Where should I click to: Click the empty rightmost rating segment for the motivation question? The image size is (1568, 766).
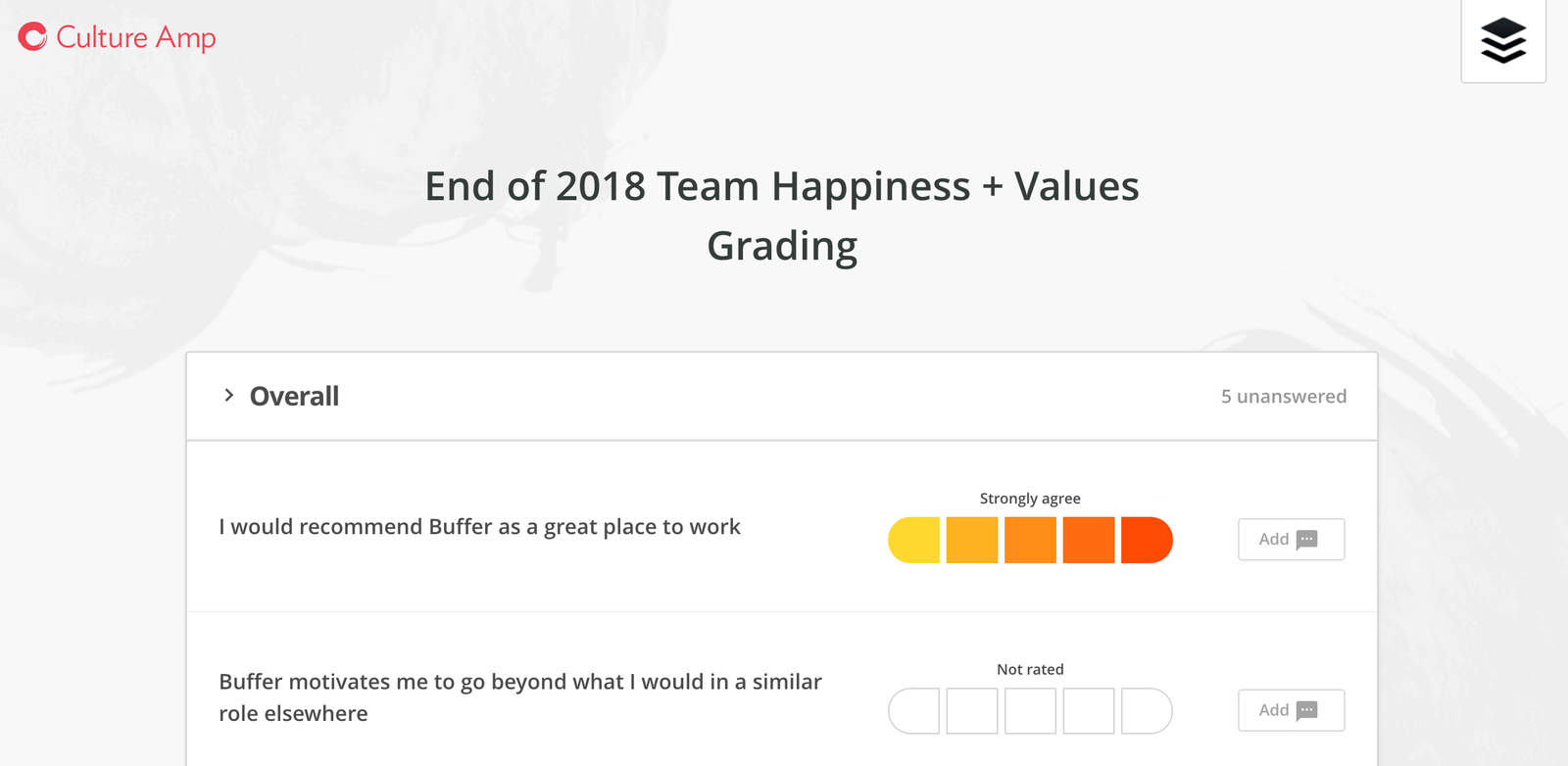[x=1146, y=710]
